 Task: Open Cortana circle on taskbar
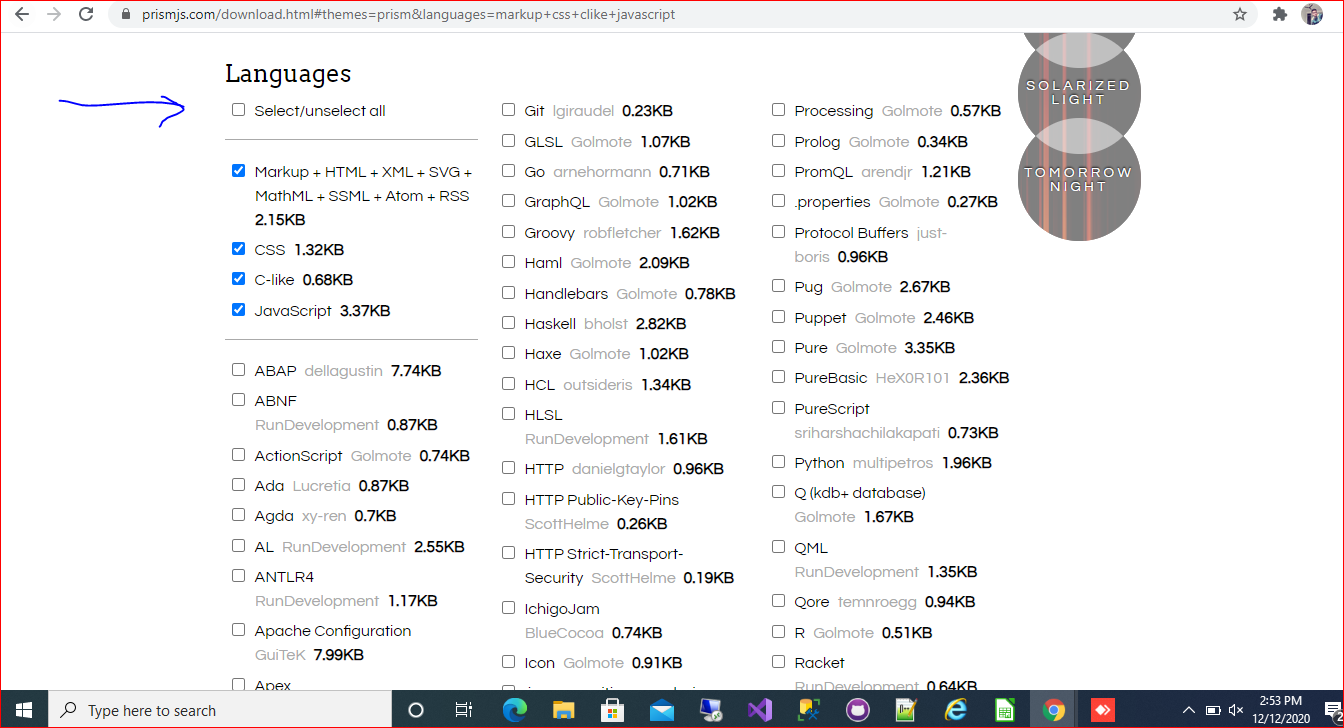(x=416, y=710)
